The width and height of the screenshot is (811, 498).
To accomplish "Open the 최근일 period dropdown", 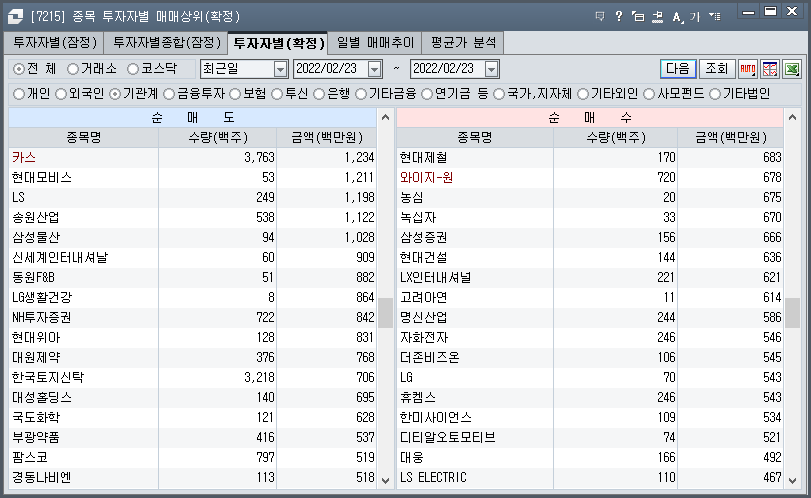I will [280, 69].
